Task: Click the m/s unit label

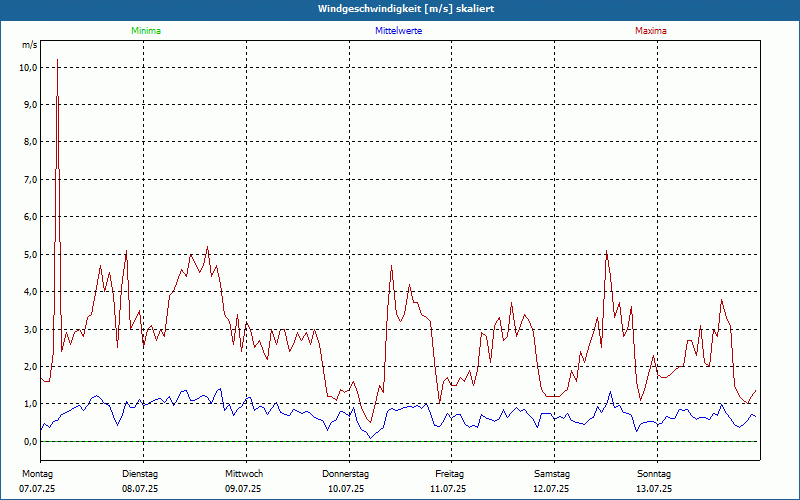Action: (30, 45)
